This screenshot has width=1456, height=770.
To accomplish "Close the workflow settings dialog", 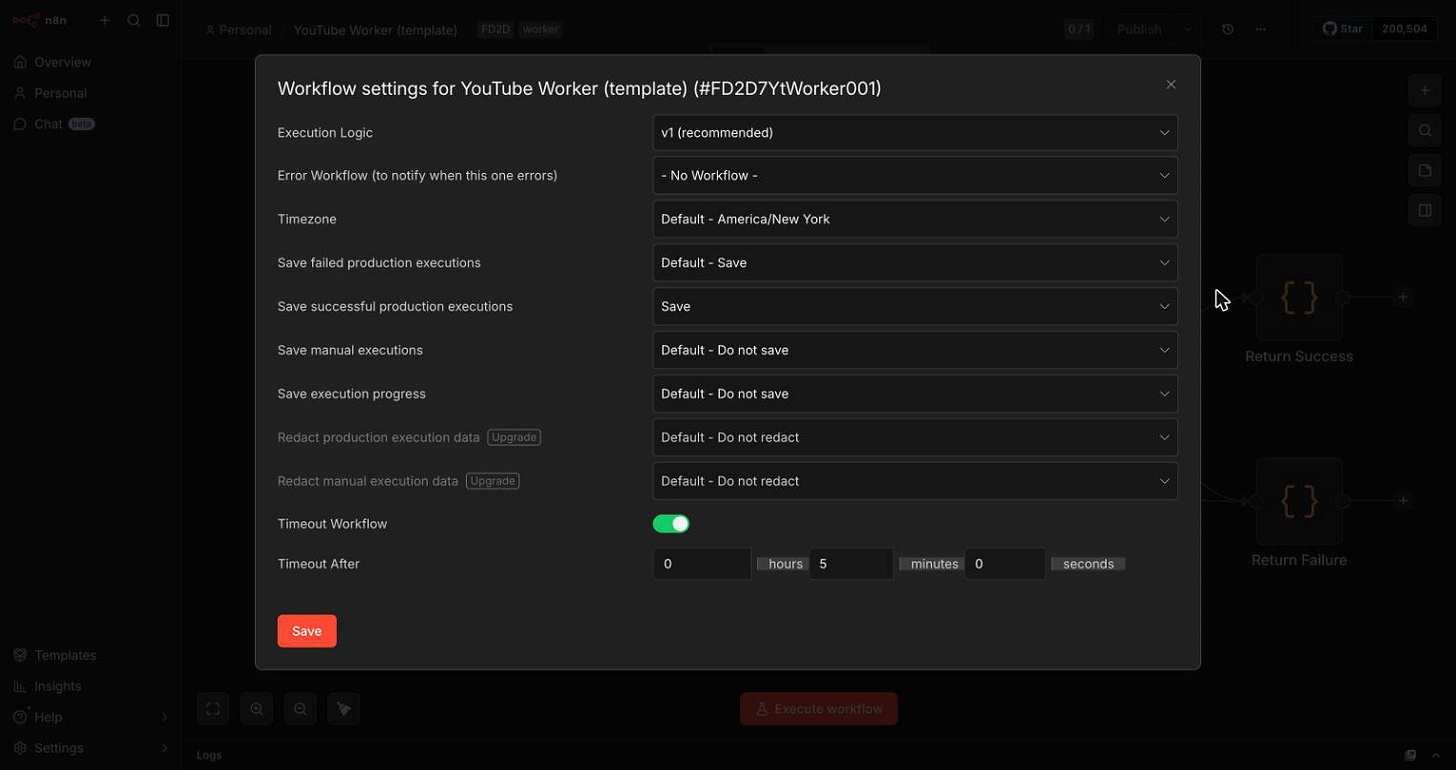I will pos(1170,85).
